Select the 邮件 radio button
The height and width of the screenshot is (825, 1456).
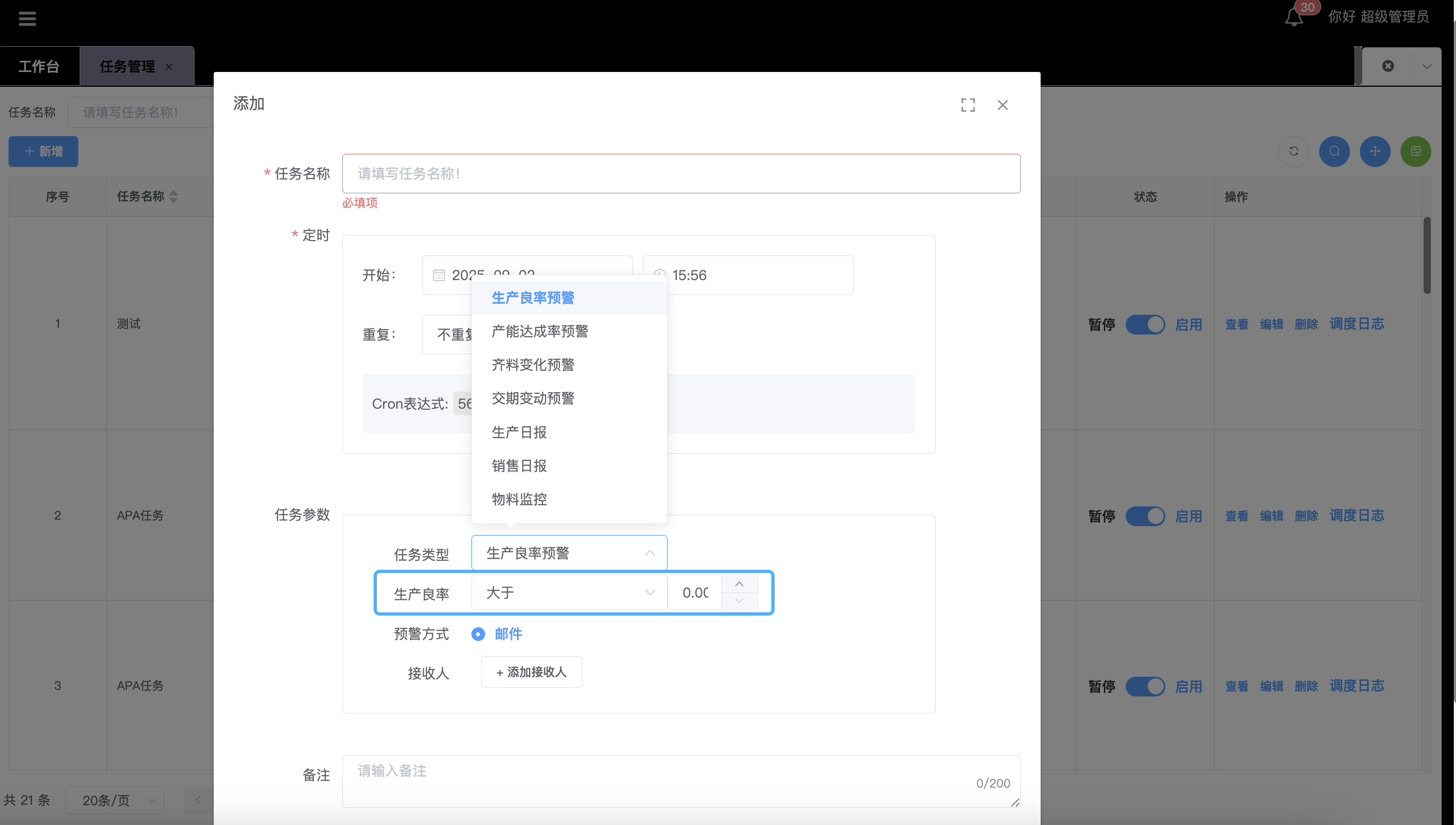coord(478,634)
